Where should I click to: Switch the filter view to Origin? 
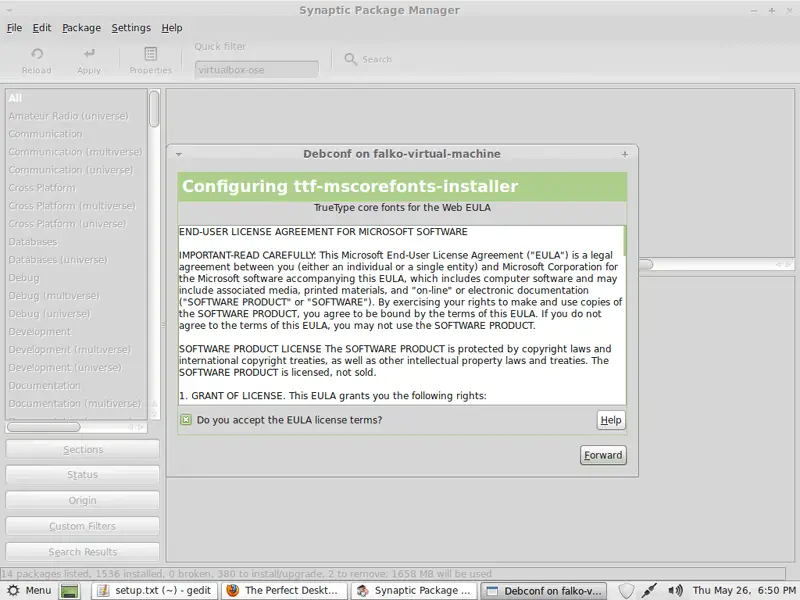(x=83, y=501)
